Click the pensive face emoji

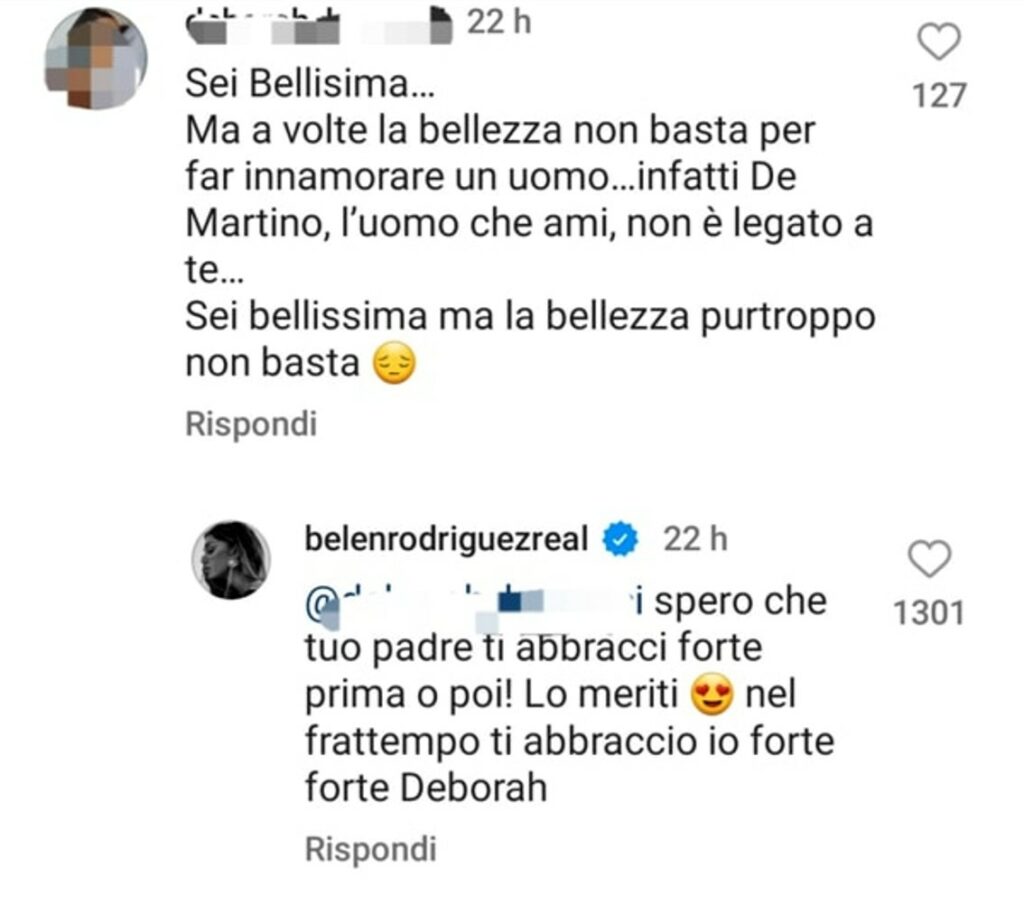393,364
